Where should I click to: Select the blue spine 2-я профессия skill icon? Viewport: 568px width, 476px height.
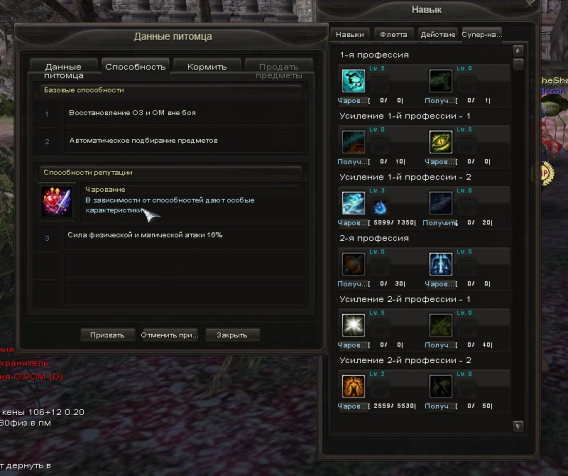pyautogui.click(x=440, y=264)
